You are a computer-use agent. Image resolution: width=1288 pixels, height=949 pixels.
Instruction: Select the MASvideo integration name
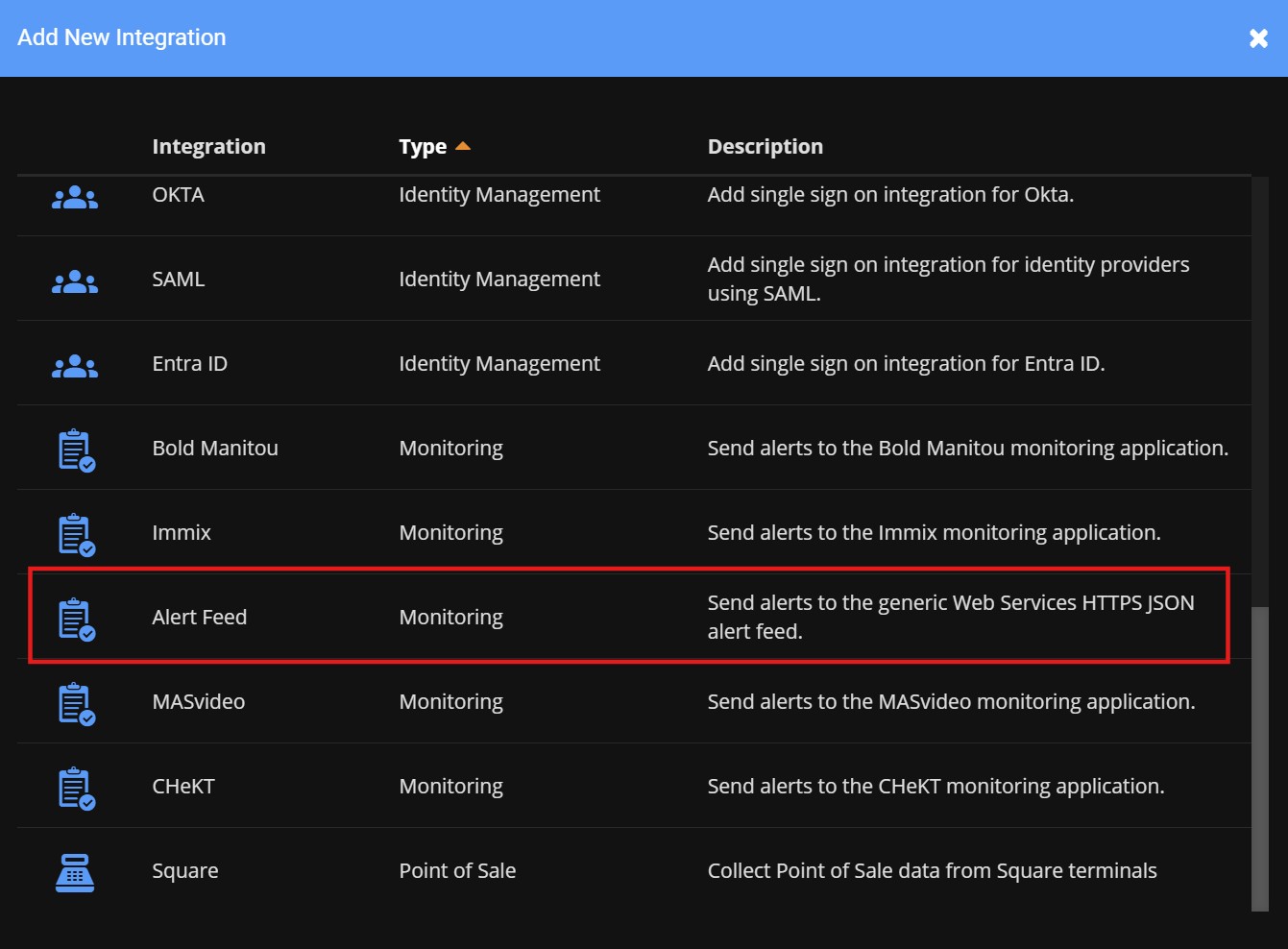click(199, 701)
